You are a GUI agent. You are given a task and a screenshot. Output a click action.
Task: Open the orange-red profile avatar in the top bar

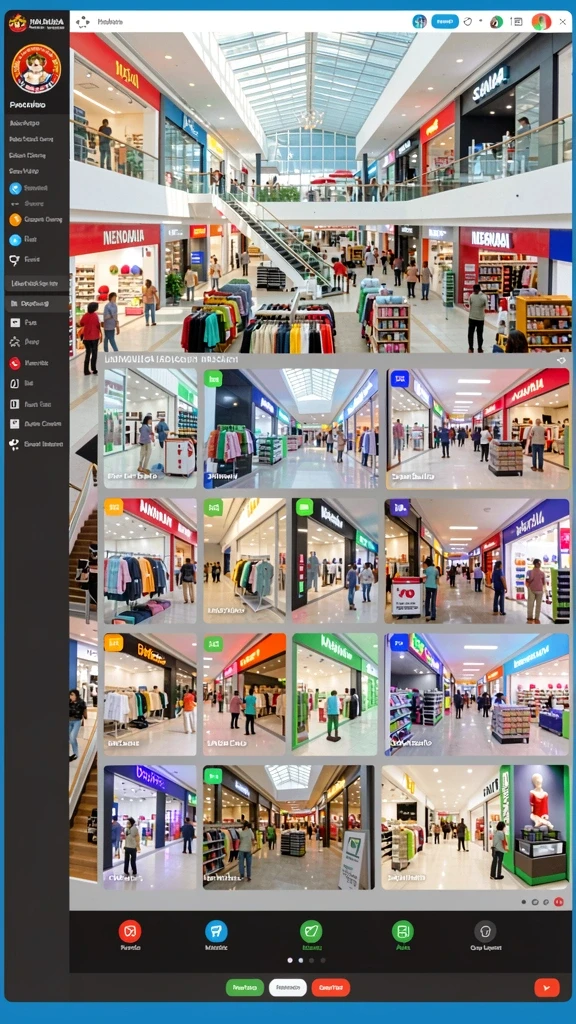[541, 22]
